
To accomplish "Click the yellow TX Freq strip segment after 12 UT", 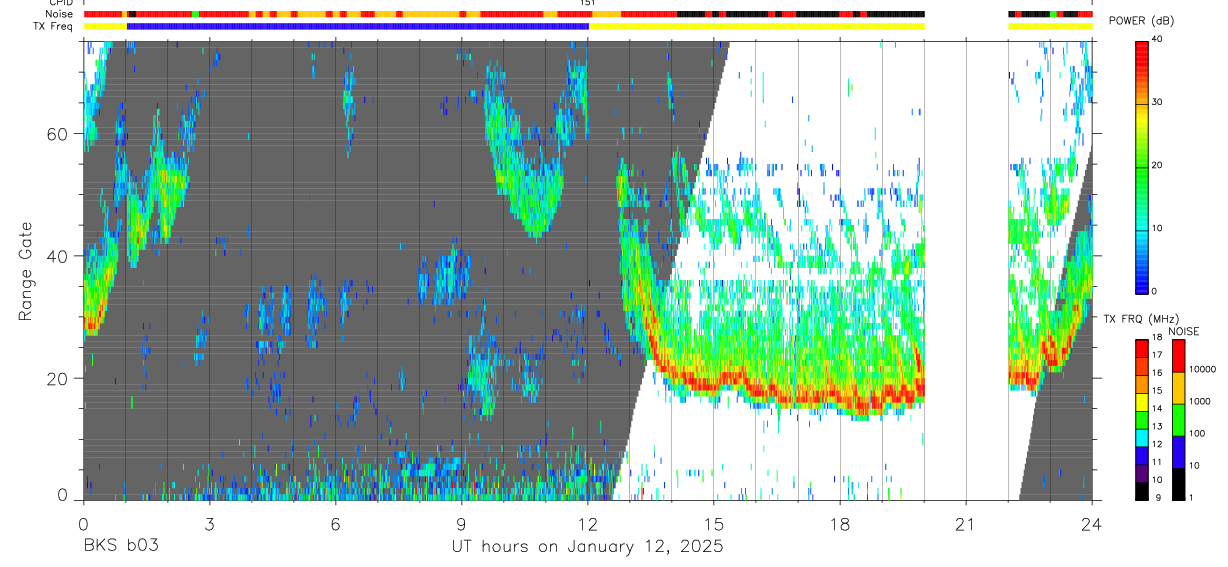I will [x=757, y=26].
